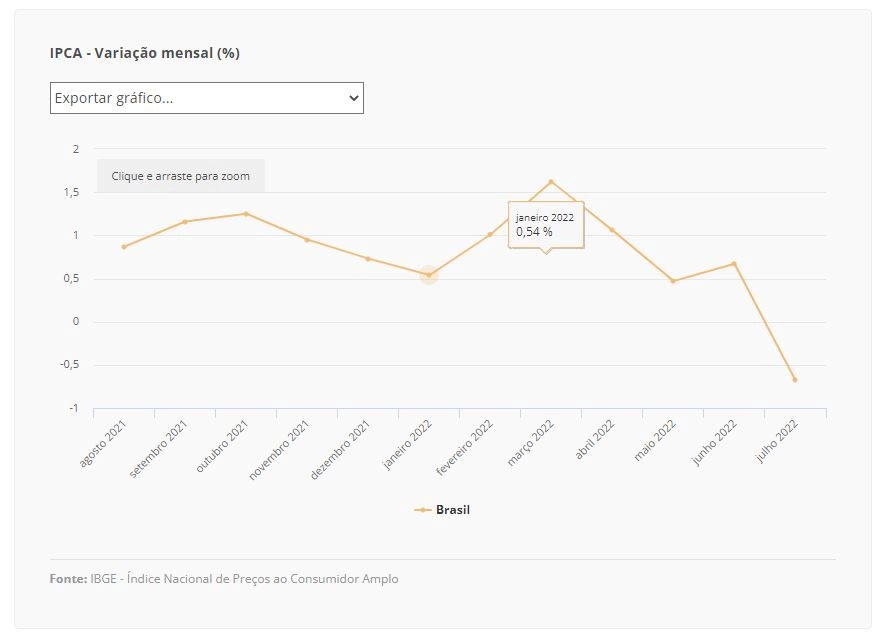Screen dimensions: 882x636
Task: Select the maio 2022 data point
Action: click(x=673, y=281)
